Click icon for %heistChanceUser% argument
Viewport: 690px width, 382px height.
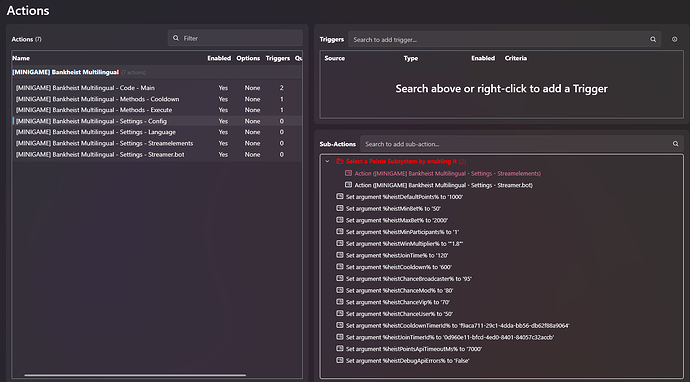coord(340,314)
